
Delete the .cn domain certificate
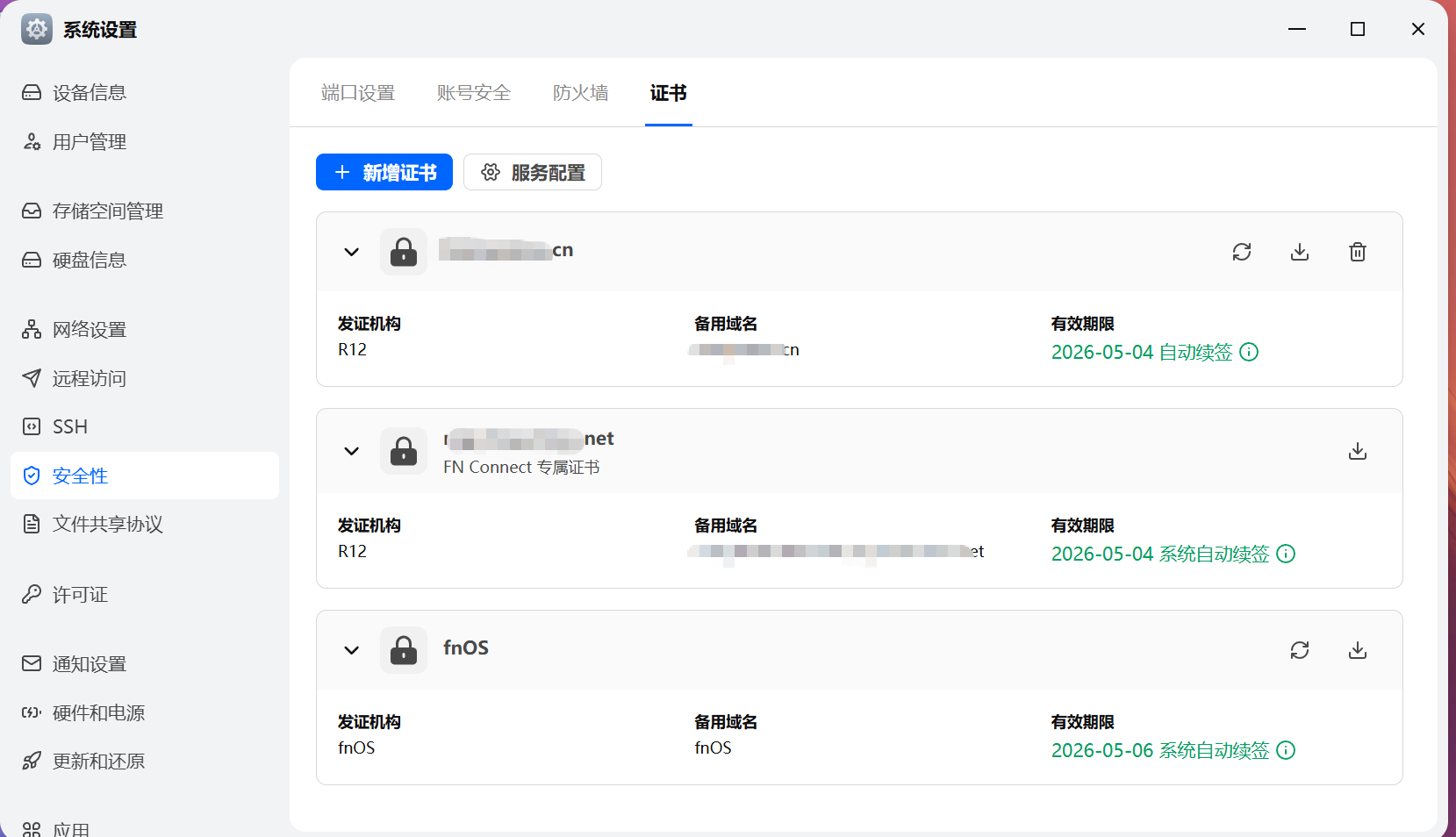pyautogui.click(x=1358, y=253)
